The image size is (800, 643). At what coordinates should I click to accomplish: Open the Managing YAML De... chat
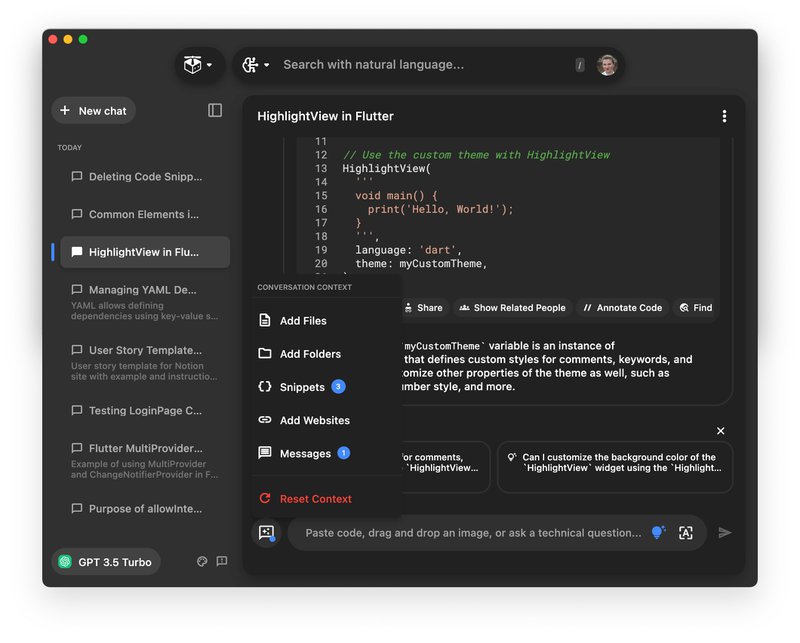click(x=145, y=302)
